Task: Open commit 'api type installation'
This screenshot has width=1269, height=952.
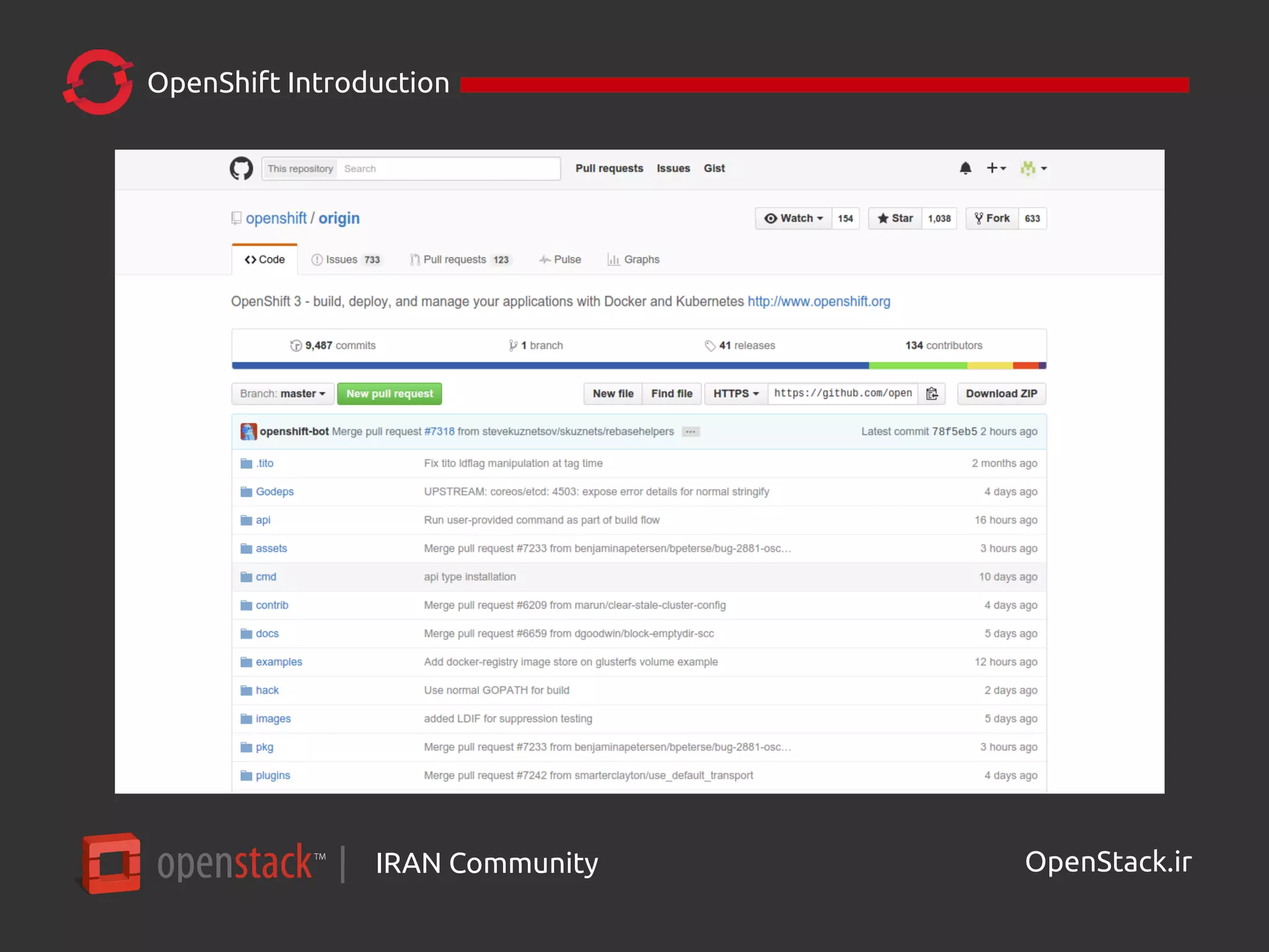Action: click(470, 577)
